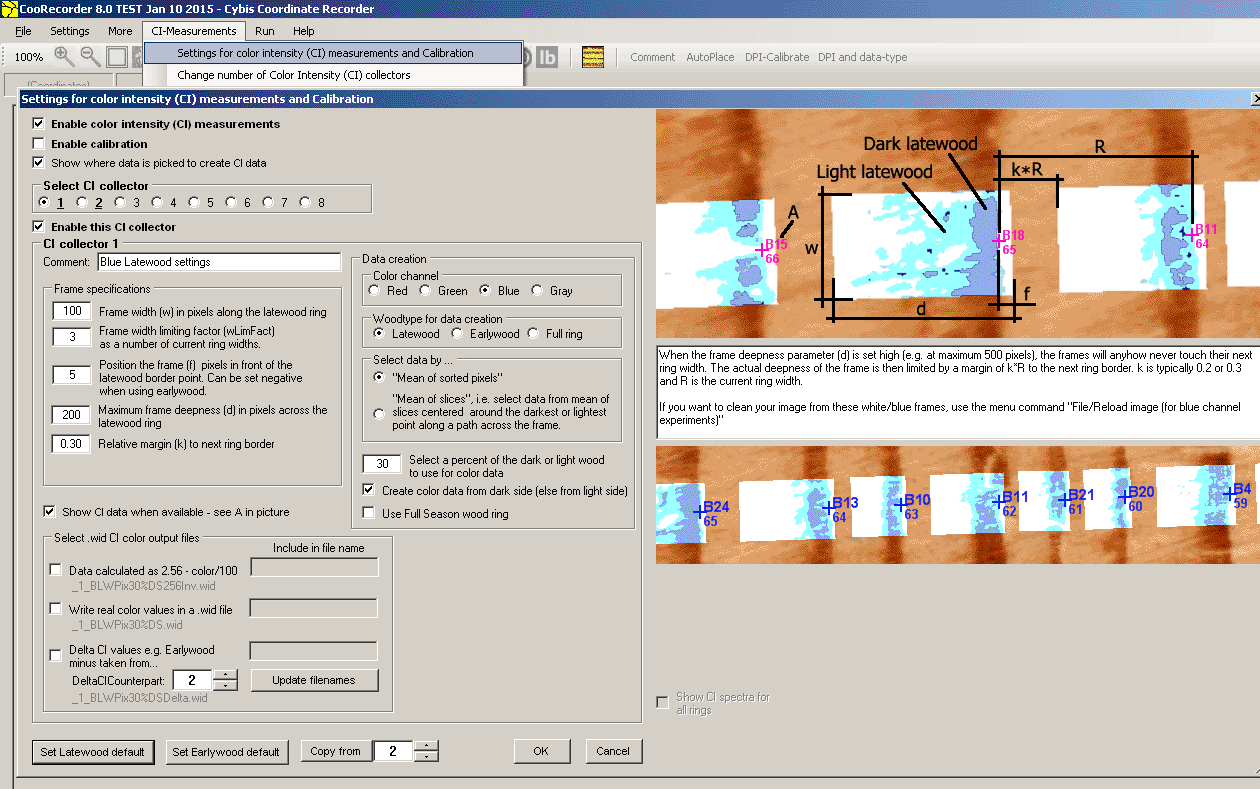Close the CI settings dialog with X

coord(1255,99)
